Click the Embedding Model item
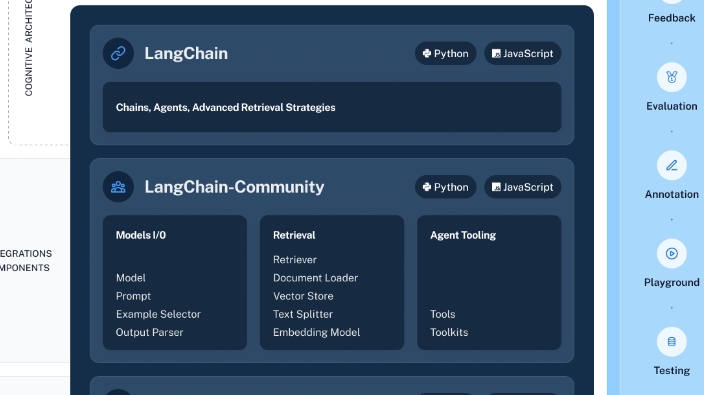 point(317,332)
